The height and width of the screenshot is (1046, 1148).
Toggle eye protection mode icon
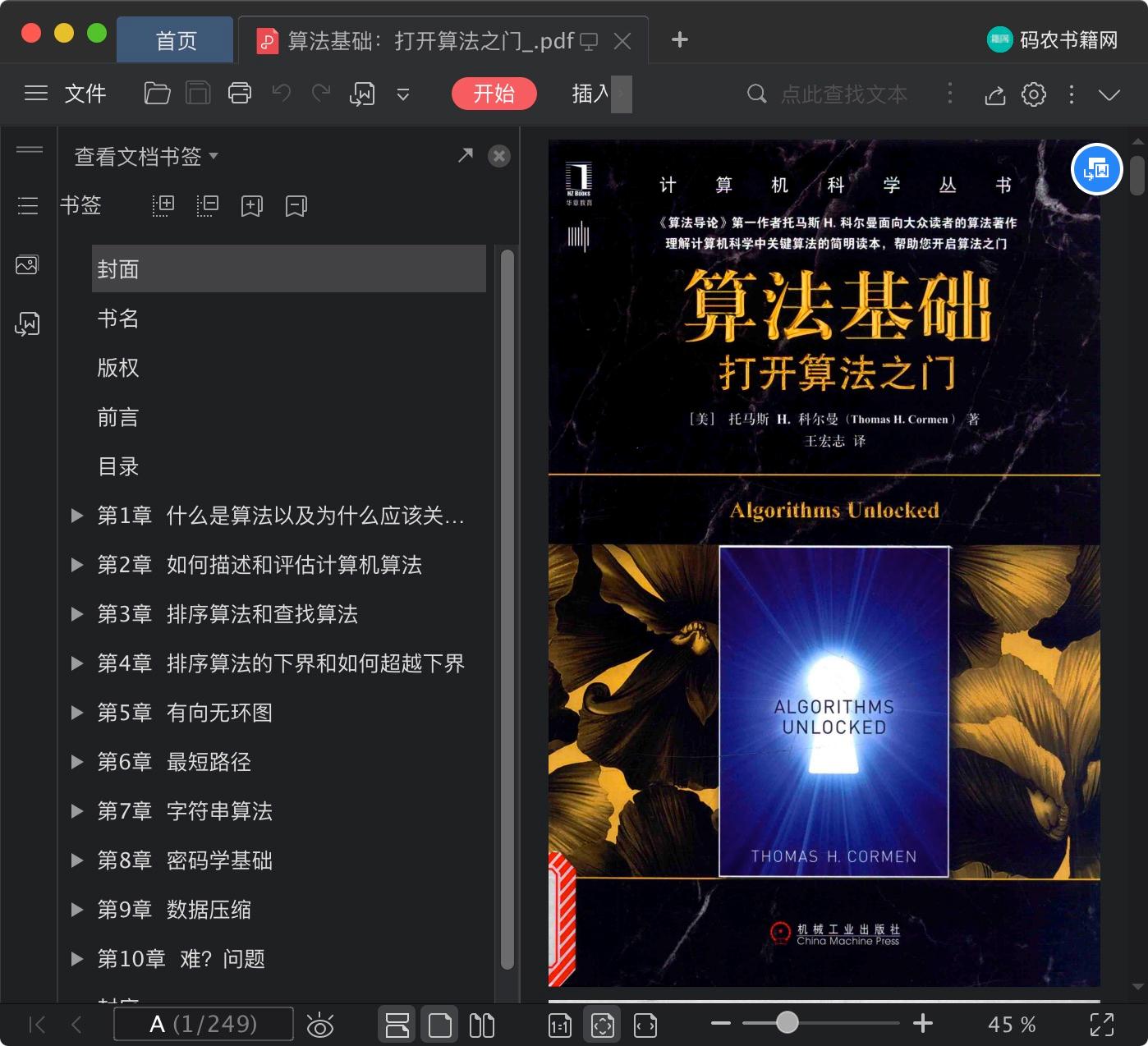tap(319, 1025)
